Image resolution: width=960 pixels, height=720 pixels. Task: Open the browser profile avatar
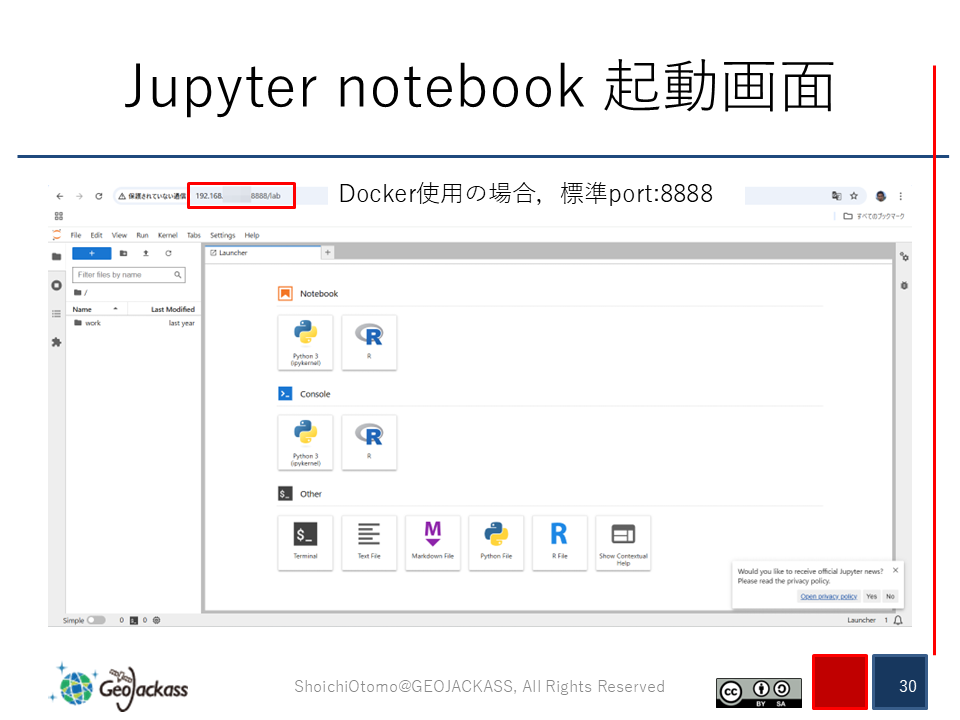[881, 196]
